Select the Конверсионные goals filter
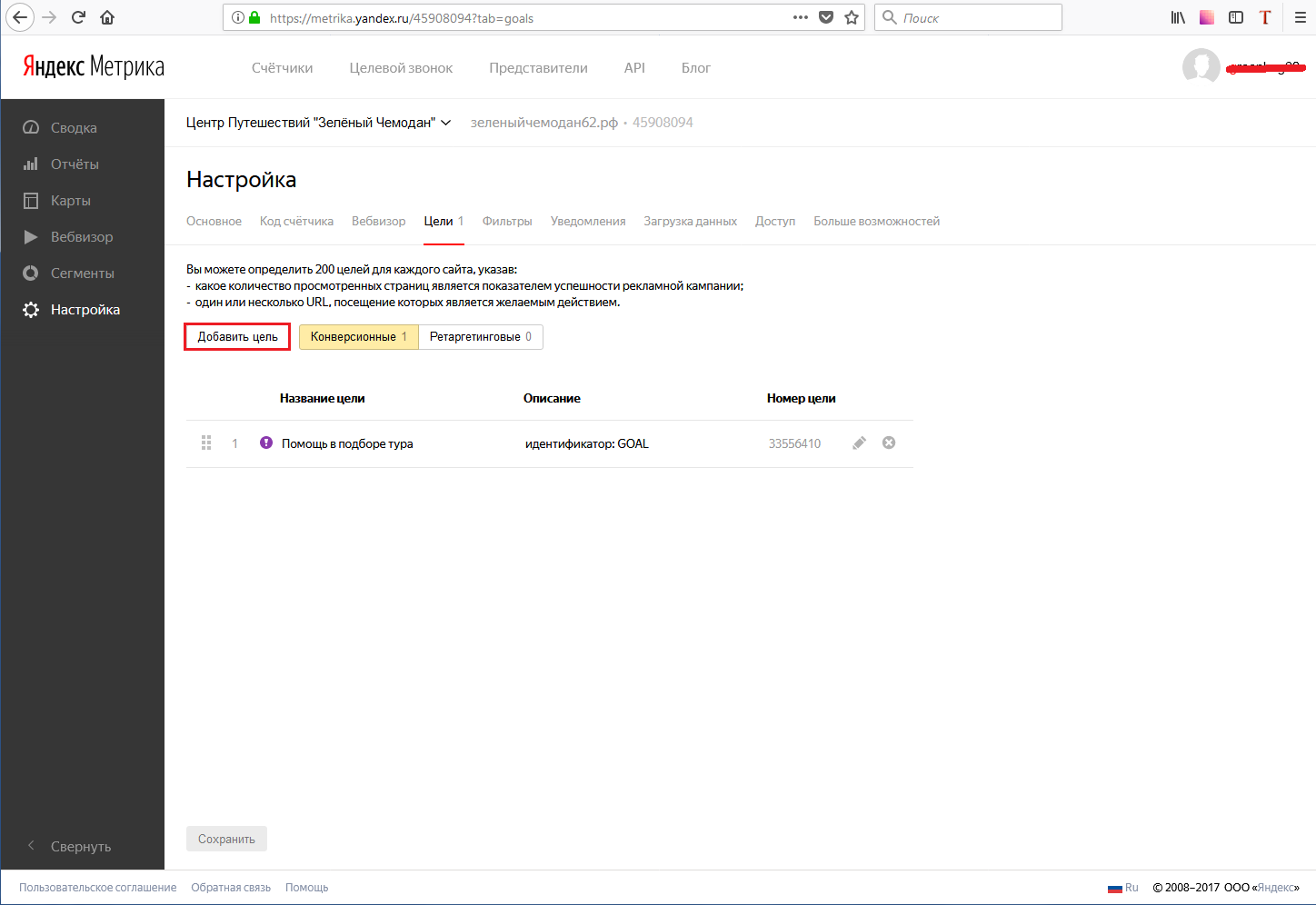This screenshot has width=1316, height=905. (359, 337)
